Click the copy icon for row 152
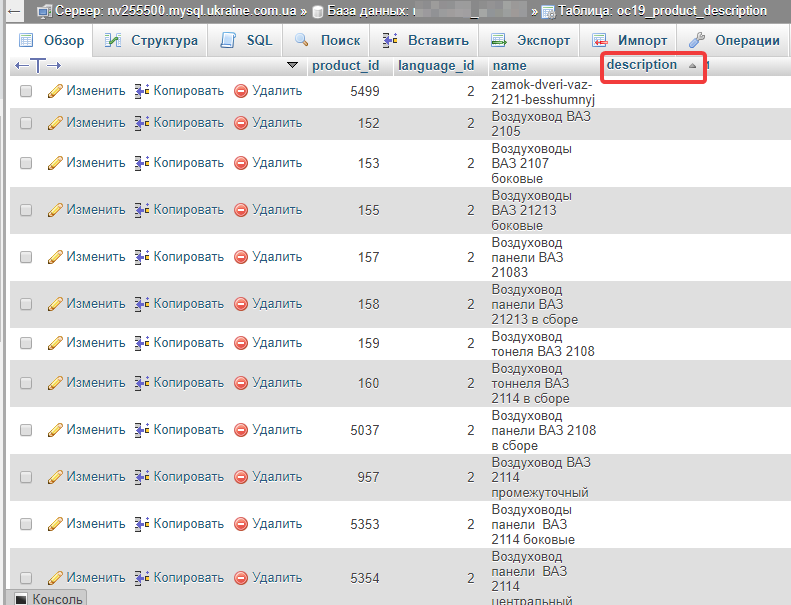Viewport: 791px width, 605px height. 142,123
